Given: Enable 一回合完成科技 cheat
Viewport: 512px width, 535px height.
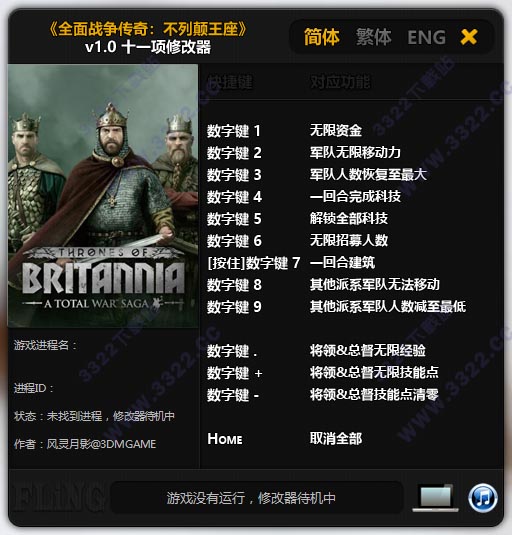Looking at the screenshot, I should click(355, 196).
